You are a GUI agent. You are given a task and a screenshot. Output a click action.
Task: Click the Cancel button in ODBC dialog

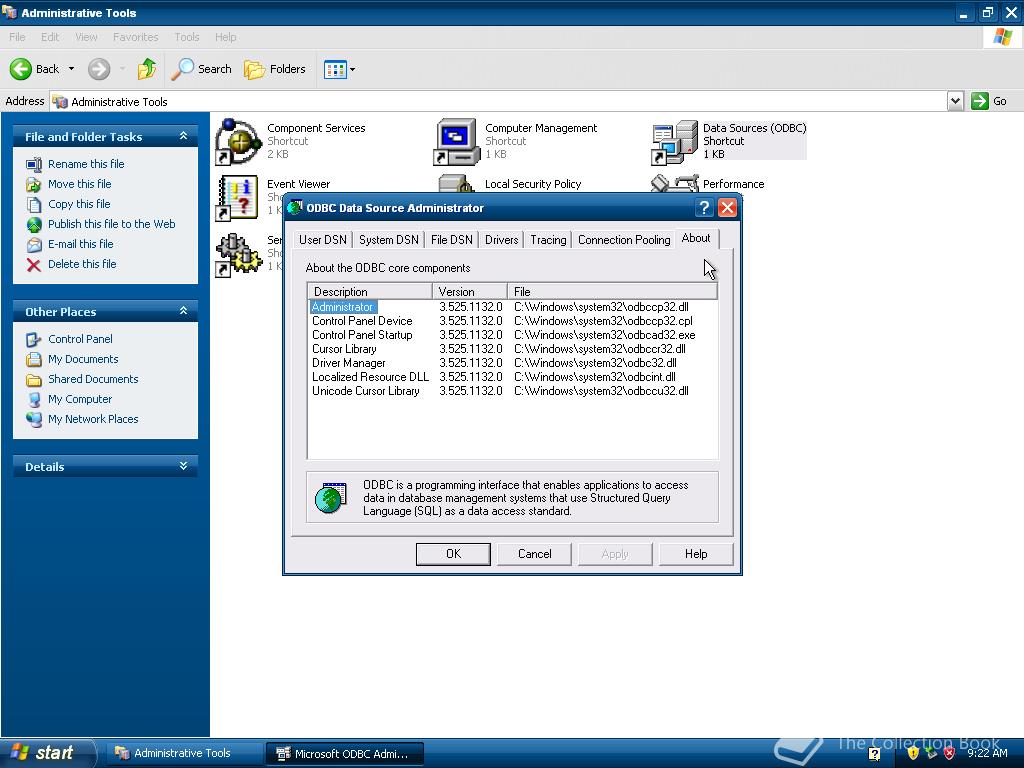pos(534,554)
